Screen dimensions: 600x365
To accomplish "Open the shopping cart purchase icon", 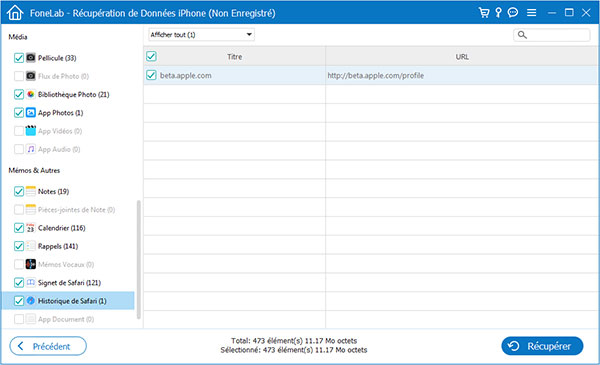I will click(484, 13).
